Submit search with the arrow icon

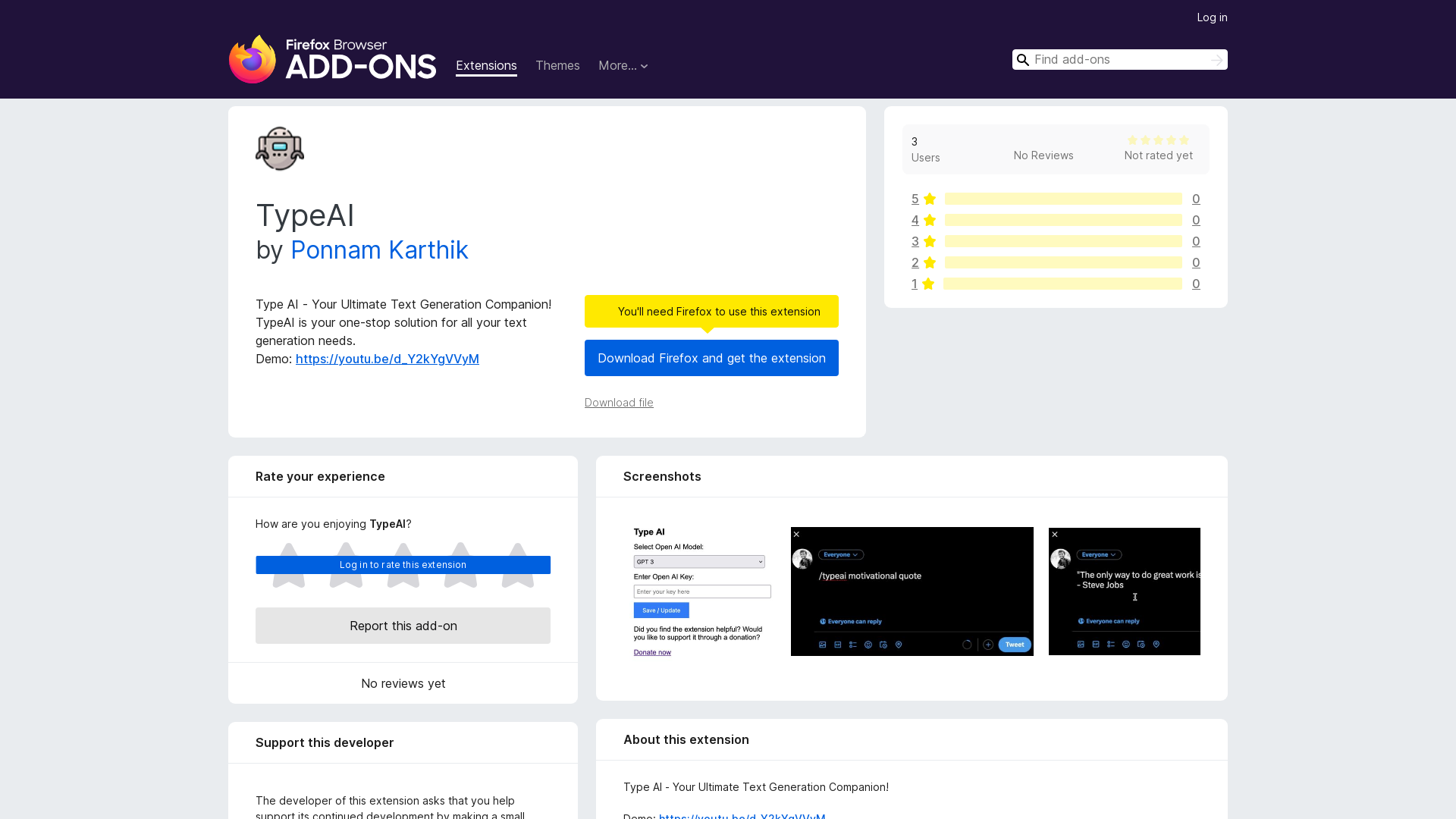coord(1216,60)
